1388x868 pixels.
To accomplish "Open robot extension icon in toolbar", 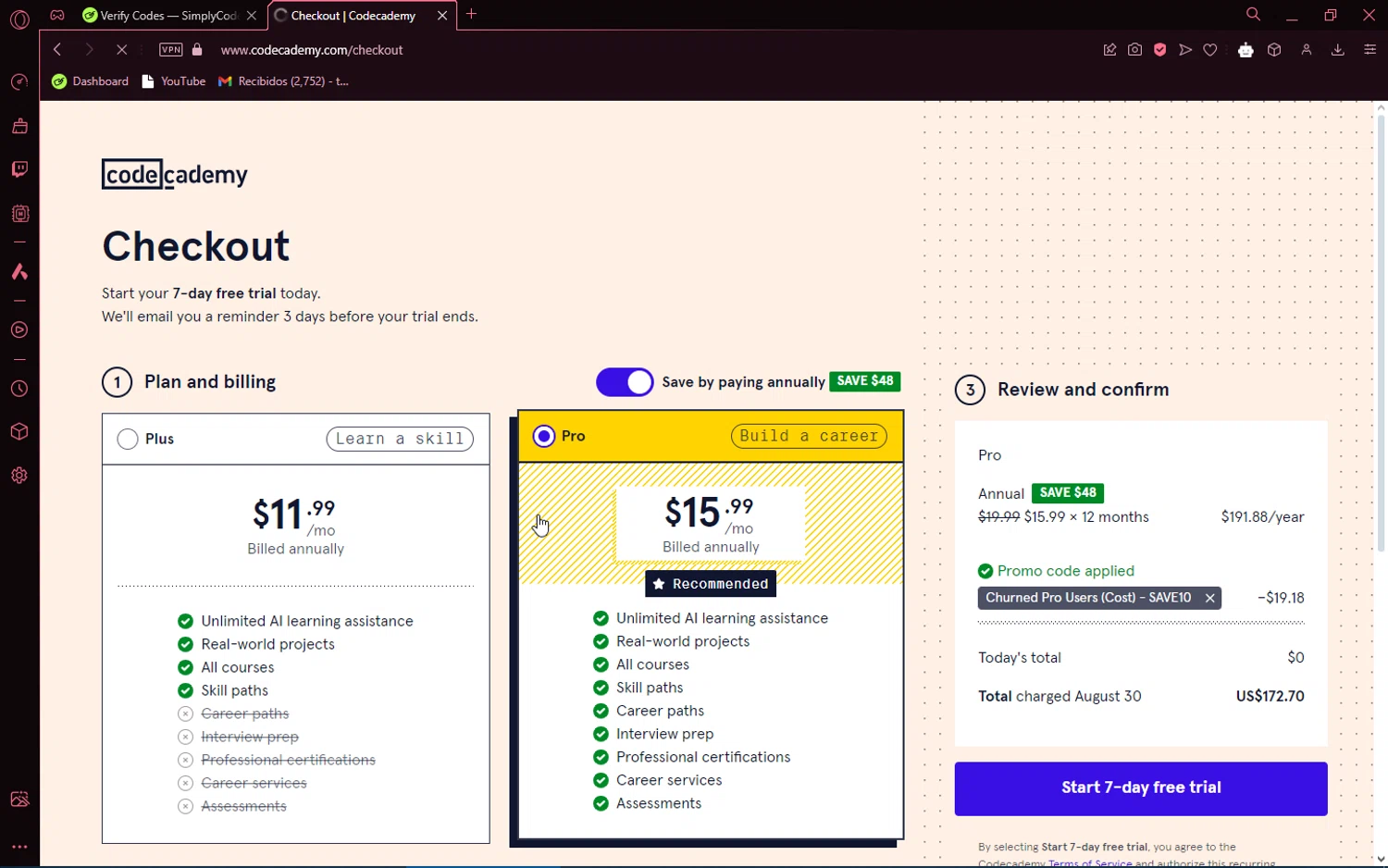I will [x=1245, y=50].
